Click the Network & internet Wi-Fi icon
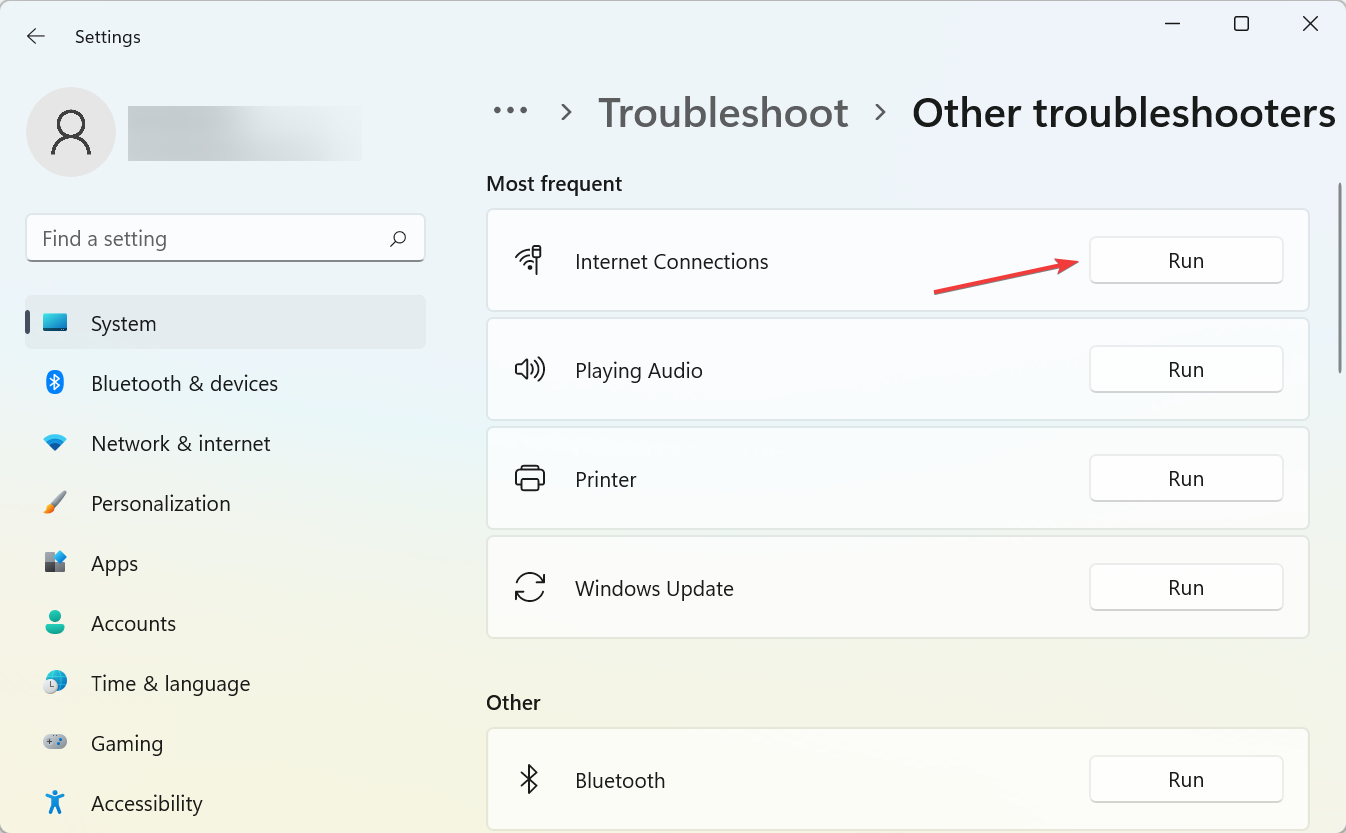Image resolution: width=1346 pixels, height=833 pixels. coord(55,443)
